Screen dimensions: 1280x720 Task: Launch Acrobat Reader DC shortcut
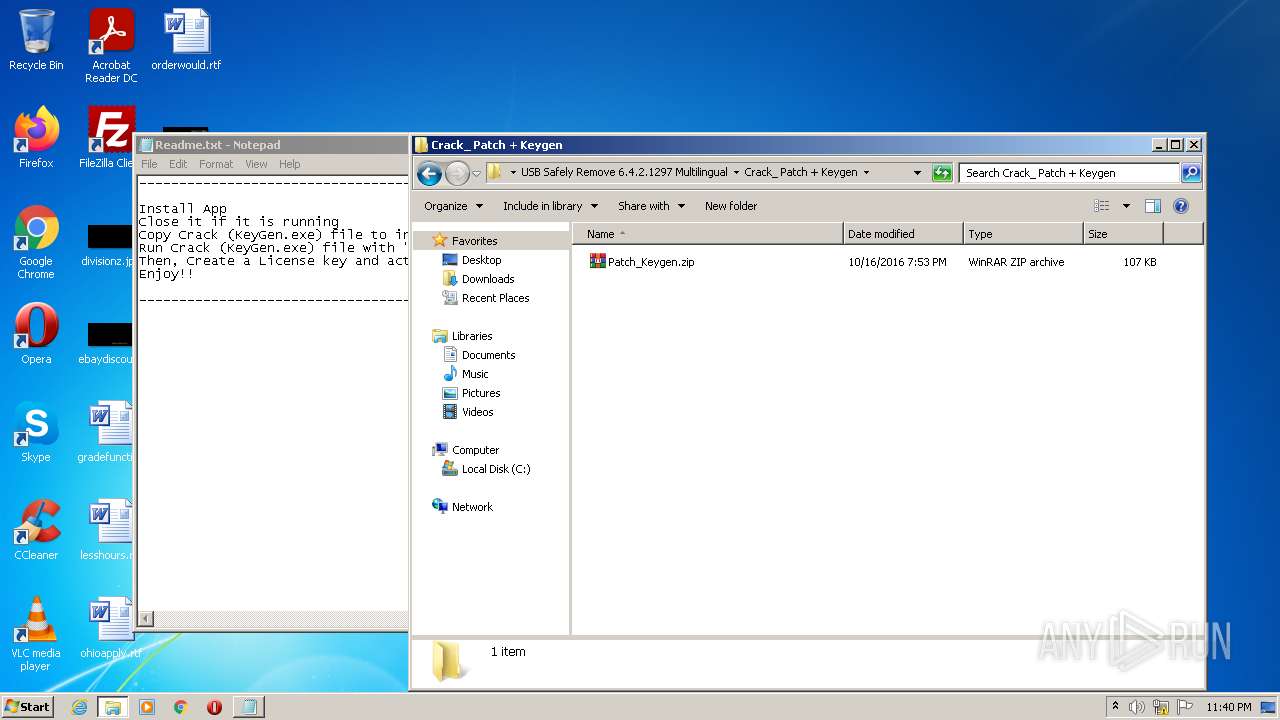click(x=111, y=46)
